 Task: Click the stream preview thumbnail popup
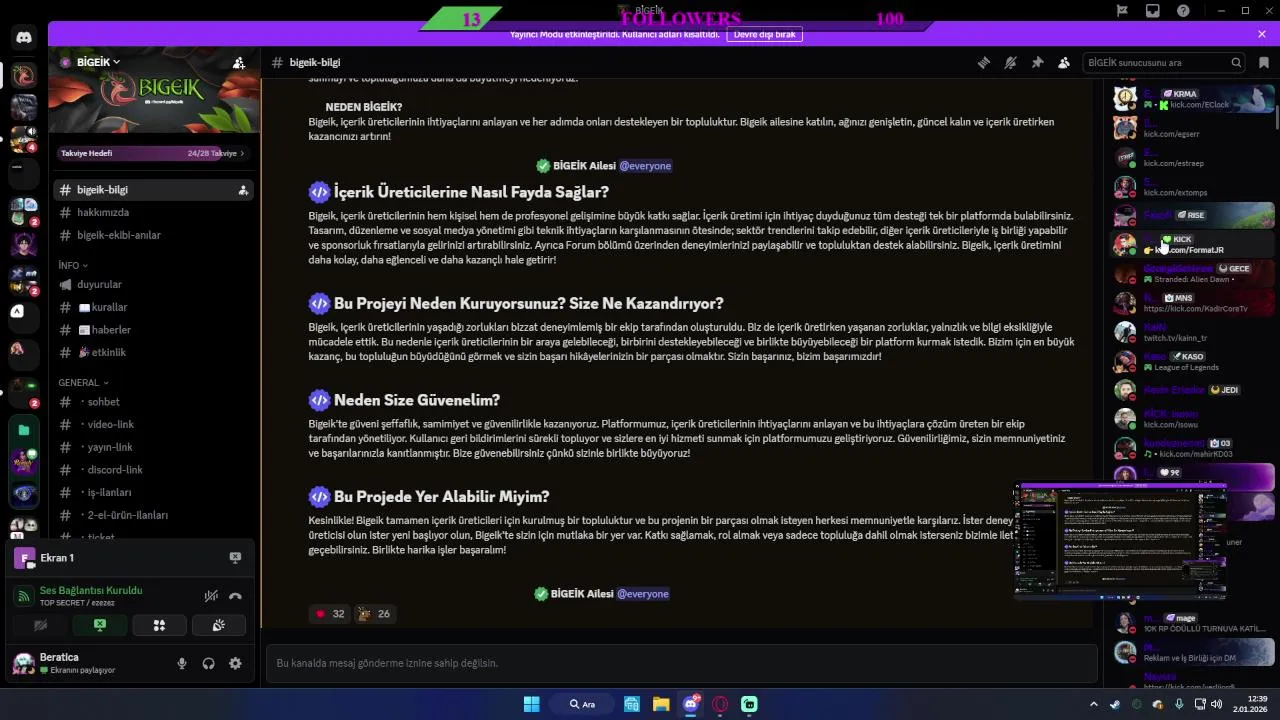tap(1121, 541)
